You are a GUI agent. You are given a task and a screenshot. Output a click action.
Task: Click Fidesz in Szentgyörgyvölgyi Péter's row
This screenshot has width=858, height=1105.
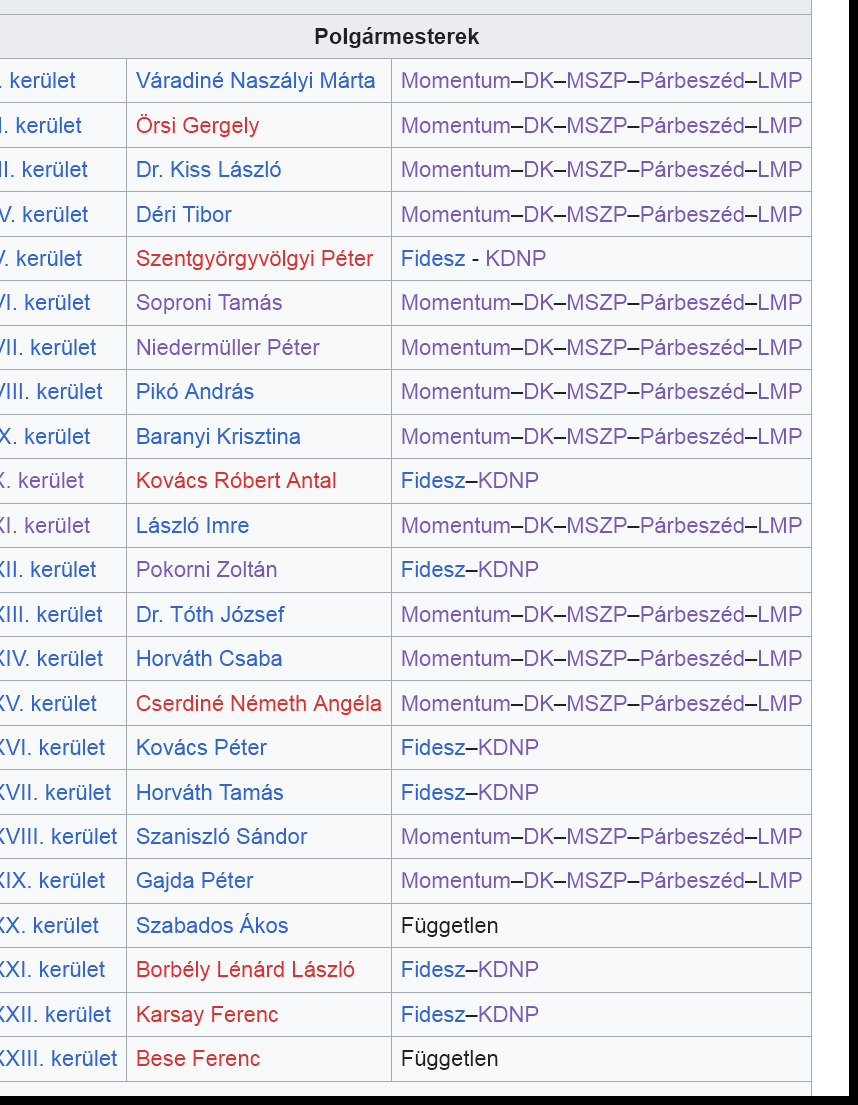pyautogui.click(x=432, y=259)
